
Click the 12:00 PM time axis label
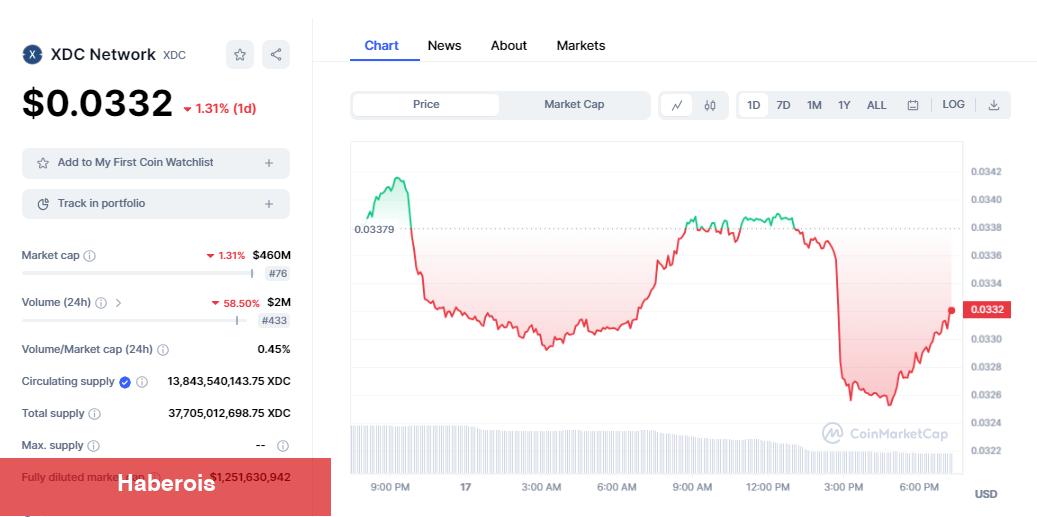pos(768,487)
